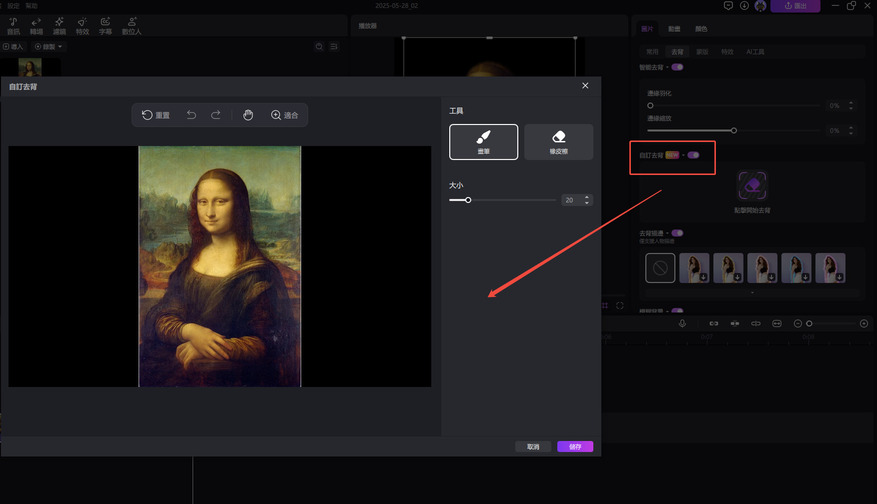Open the Effects (特效) panel in top toolbar
This screenshot has height=504, width=877.
(82, 26)
